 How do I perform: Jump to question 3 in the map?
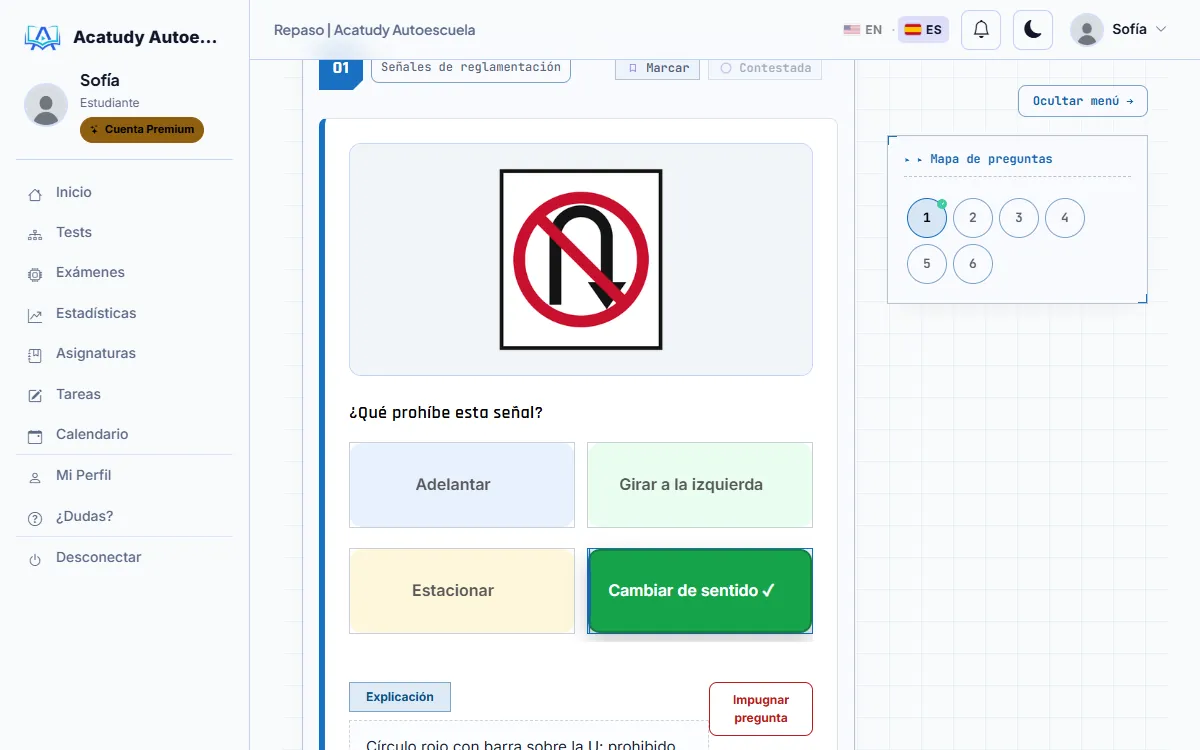1019,218
